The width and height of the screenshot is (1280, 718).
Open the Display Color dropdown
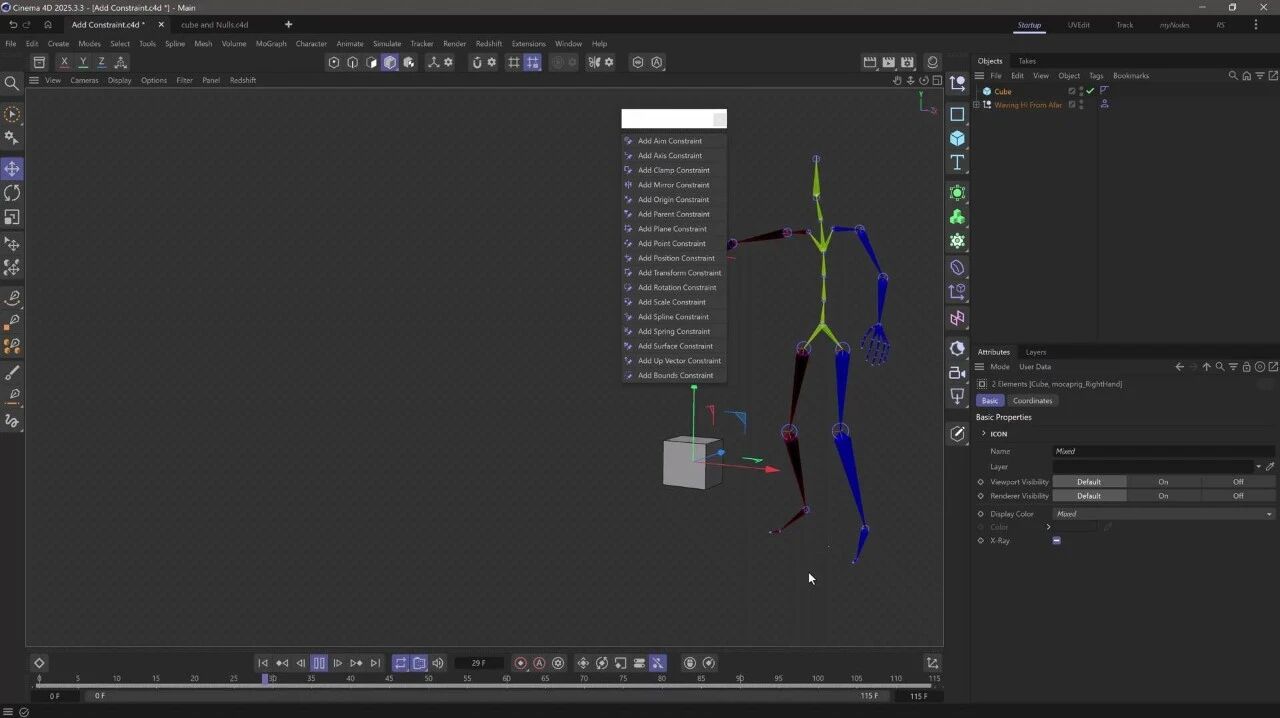[1164, 514]
